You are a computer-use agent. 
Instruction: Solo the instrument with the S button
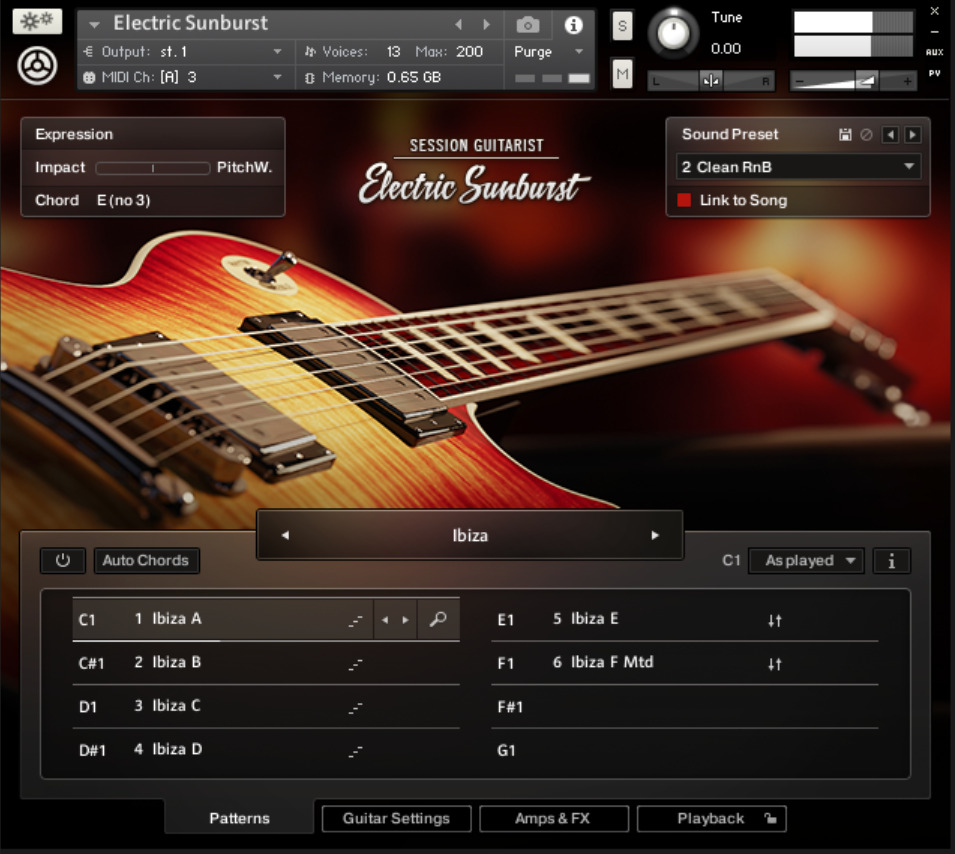tap(622, 26)
